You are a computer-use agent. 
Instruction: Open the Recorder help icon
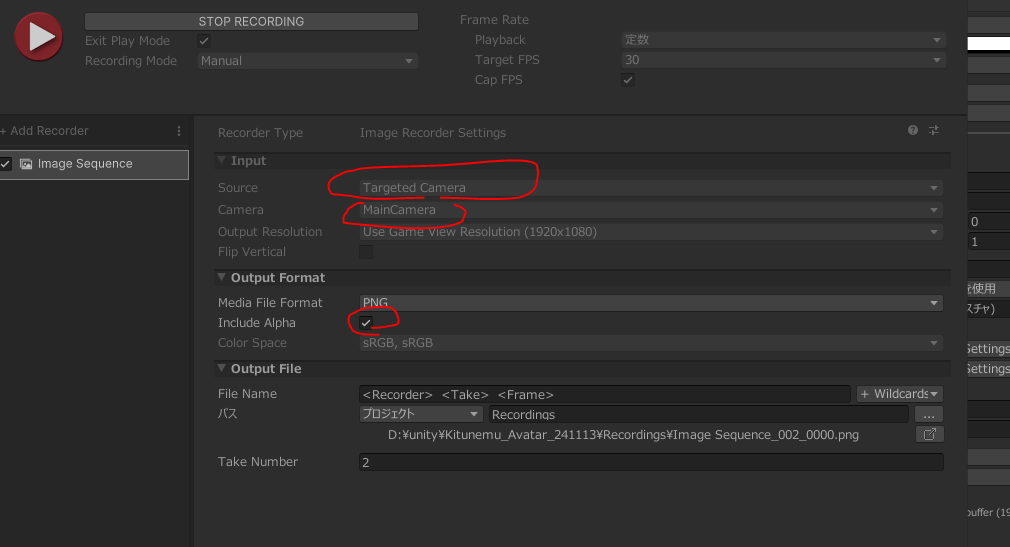[x=913, y=131]
